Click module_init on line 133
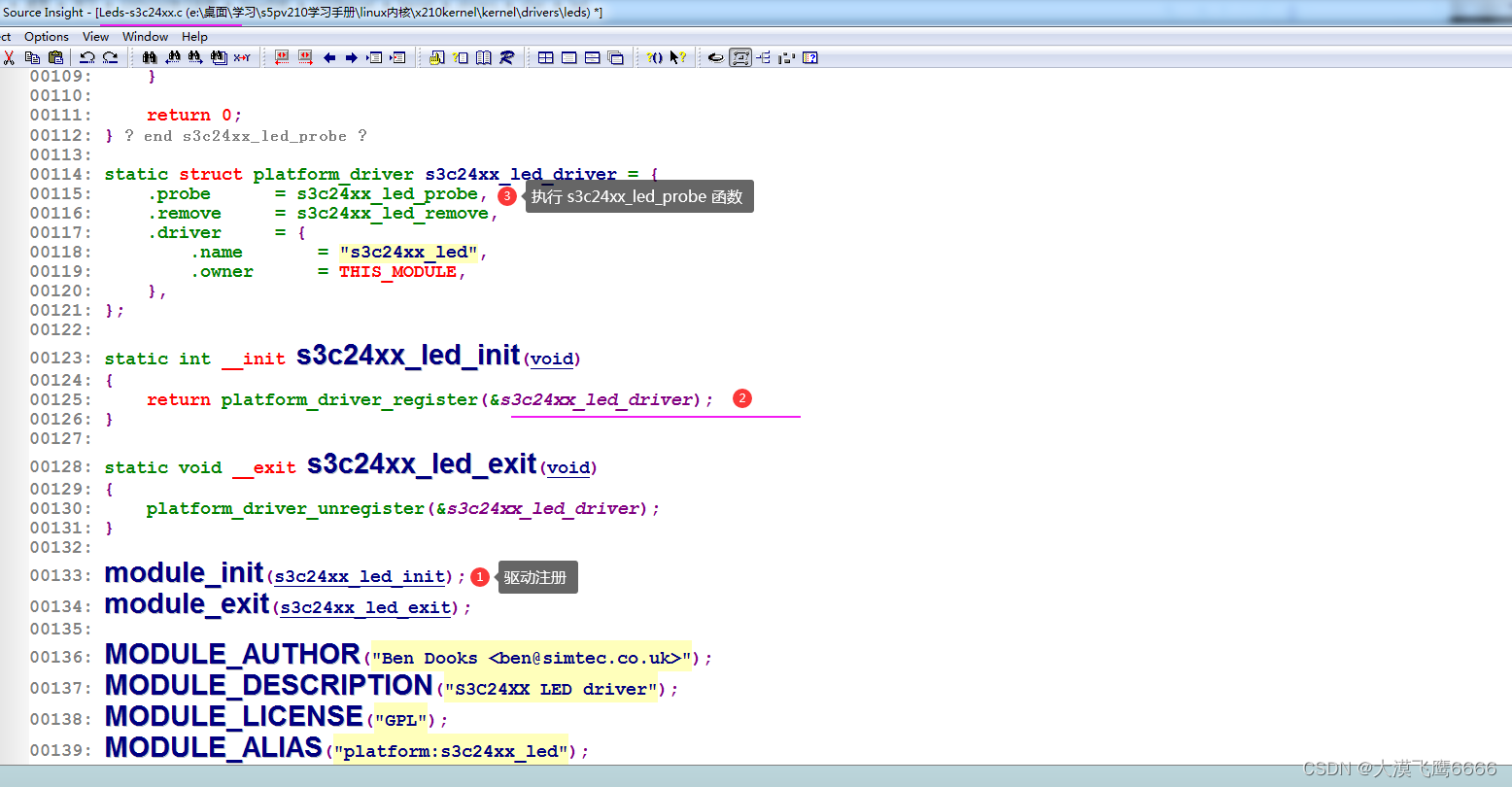Image resolution: width=1512 pixels, height=787 pixels. pyautogui.click(x=184, y=572)
